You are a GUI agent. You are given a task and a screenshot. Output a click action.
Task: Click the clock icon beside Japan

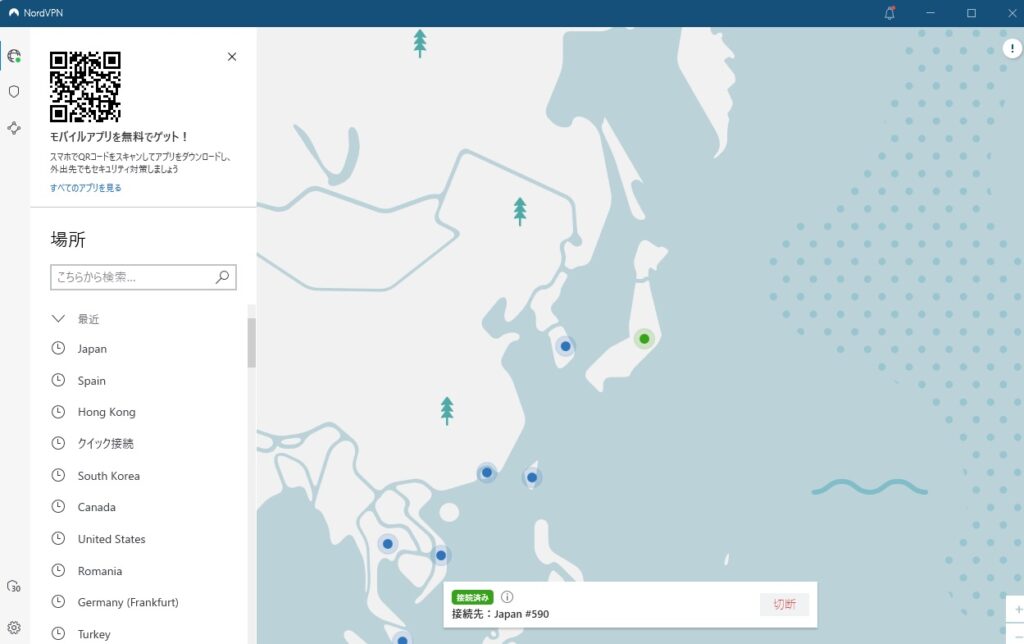[58, 348]
